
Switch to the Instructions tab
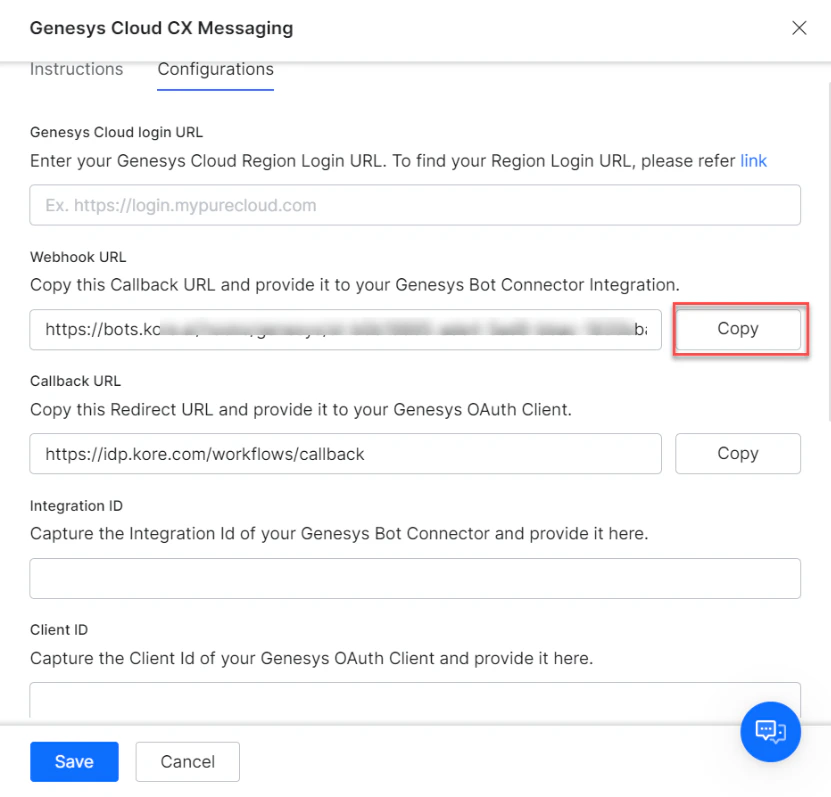76,69
